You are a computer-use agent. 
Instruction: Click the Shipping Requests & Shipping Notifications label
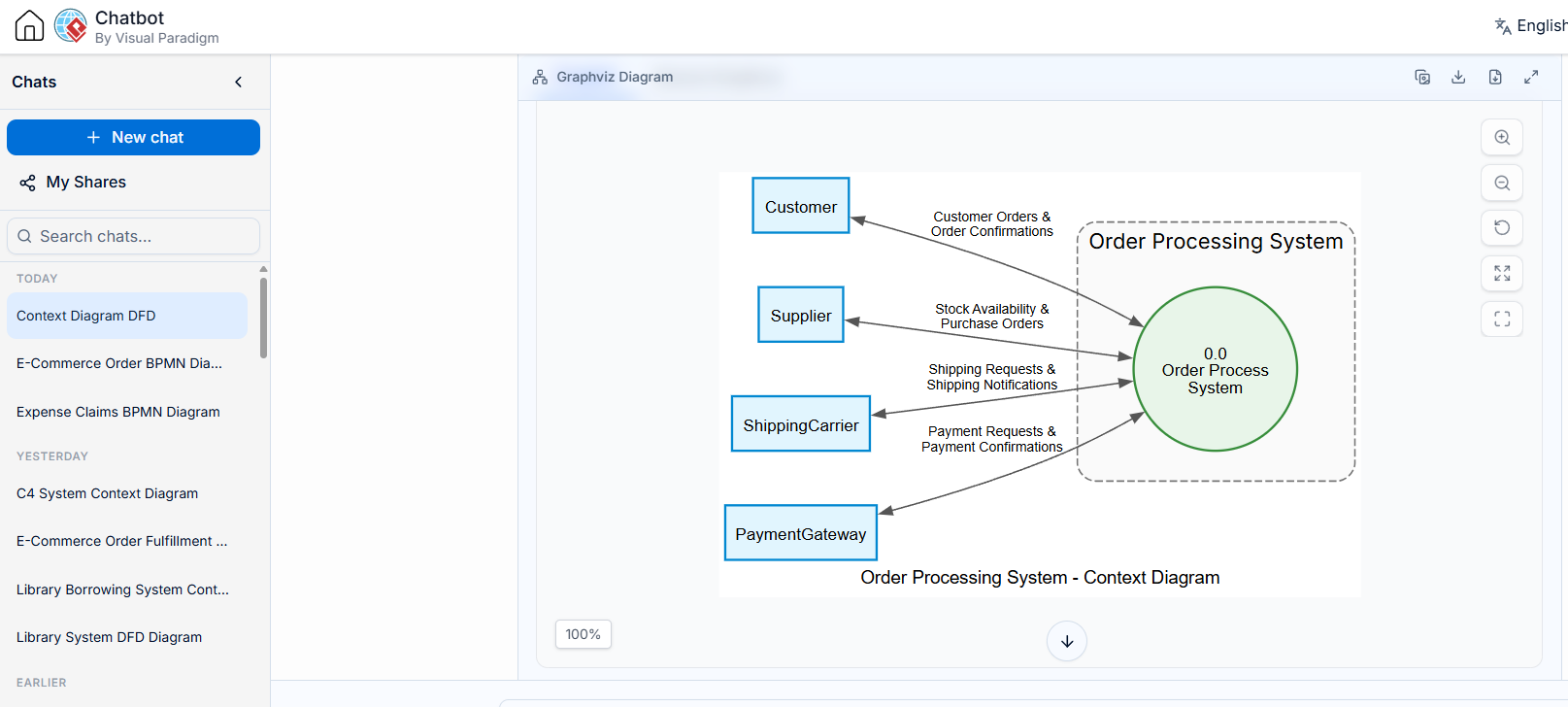pyautogui.click(x=992, y=377)
